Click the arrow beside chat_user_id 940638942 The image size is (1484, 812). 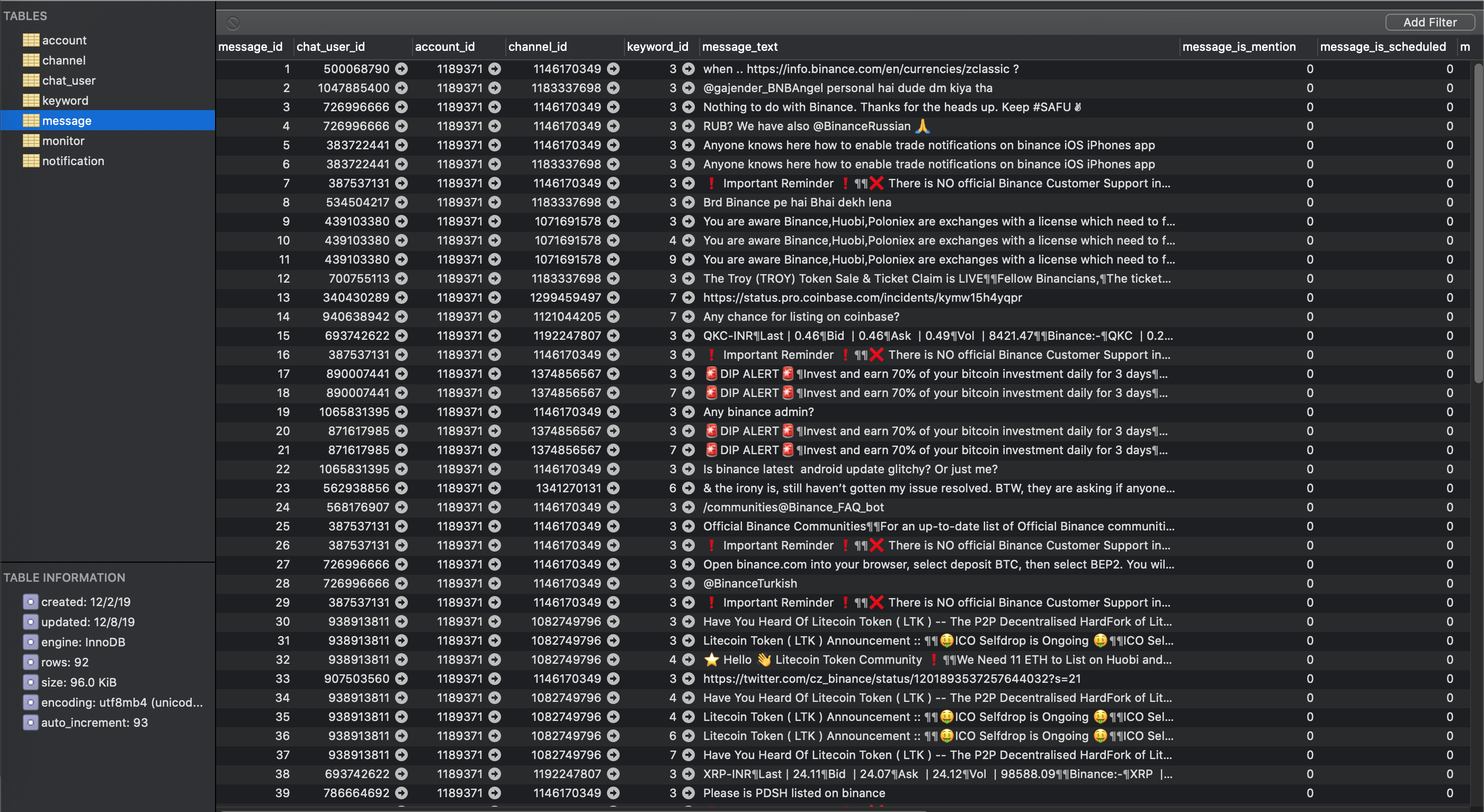[x=401, y=317]
